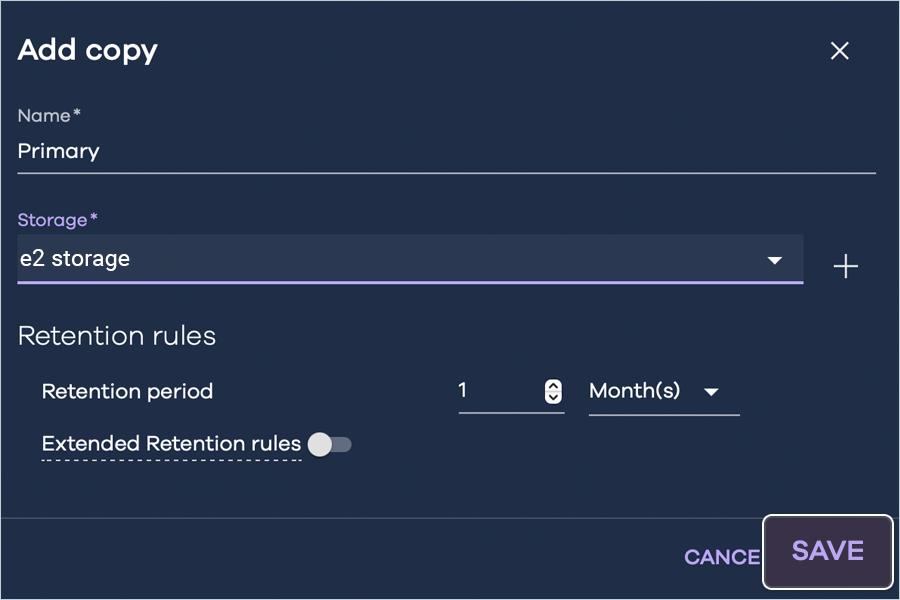Click the Retention rules heading
Screen dimensions: 900x600
(117, 336)
